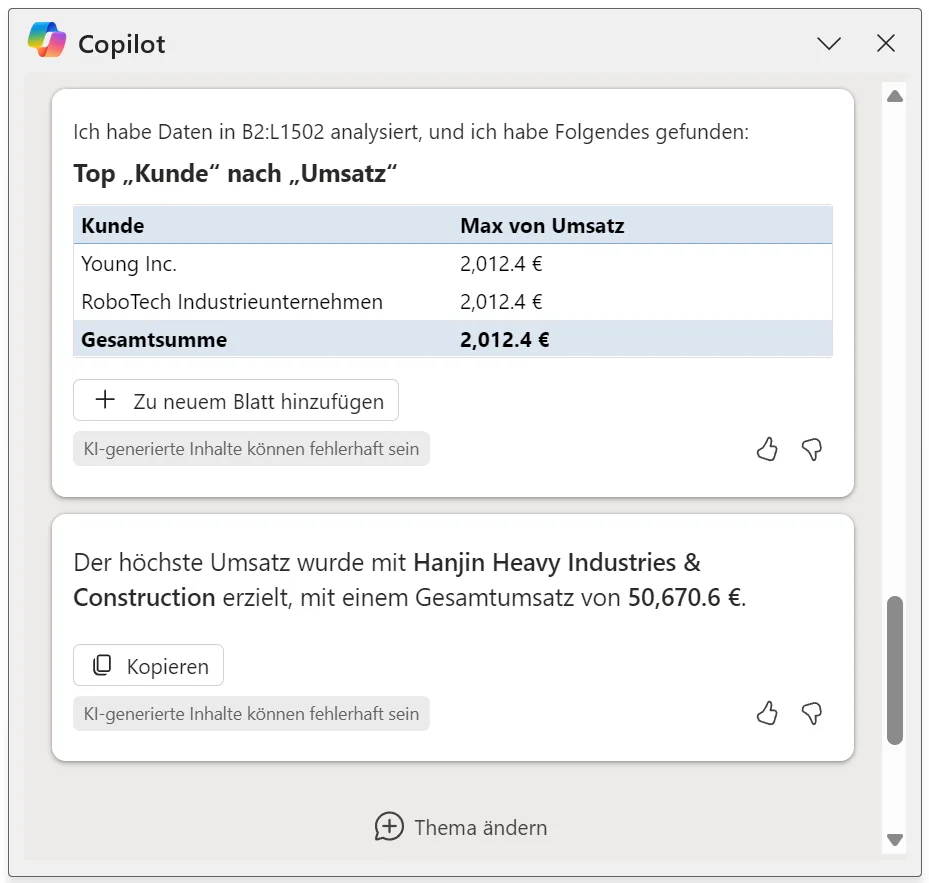Click the 'RoboTech Industrieunternehmen' table cell

coord(232,302)
